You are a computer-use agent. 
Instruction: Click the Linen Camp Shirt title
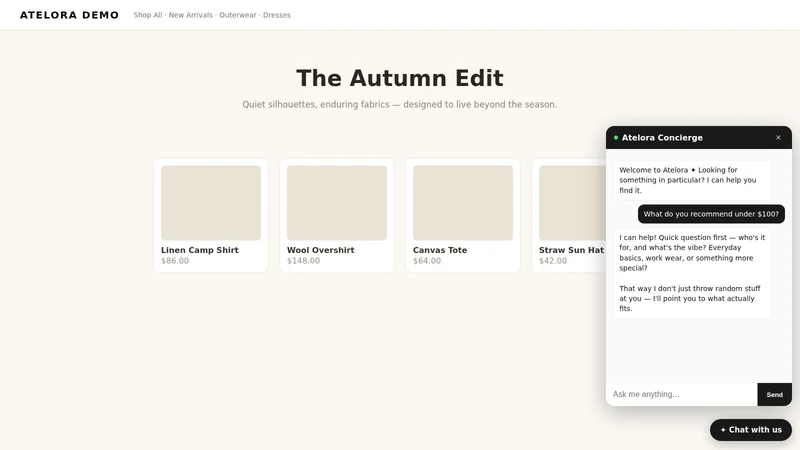point(199,250)
